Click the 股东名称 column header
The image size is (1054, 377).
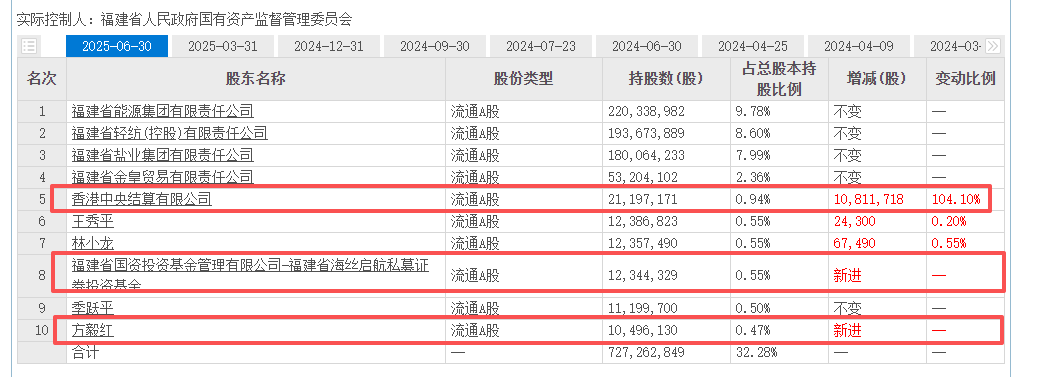tap(255, 79)
